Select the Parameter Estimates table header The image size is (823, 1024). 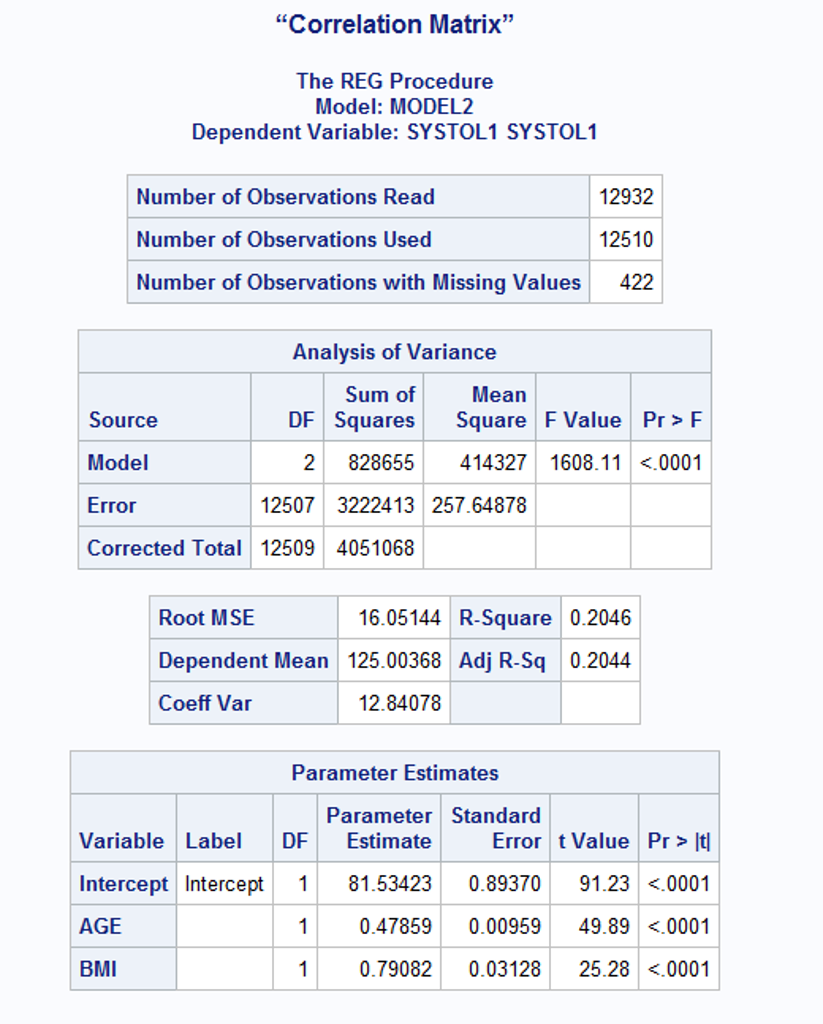click(x=394, y=772)
